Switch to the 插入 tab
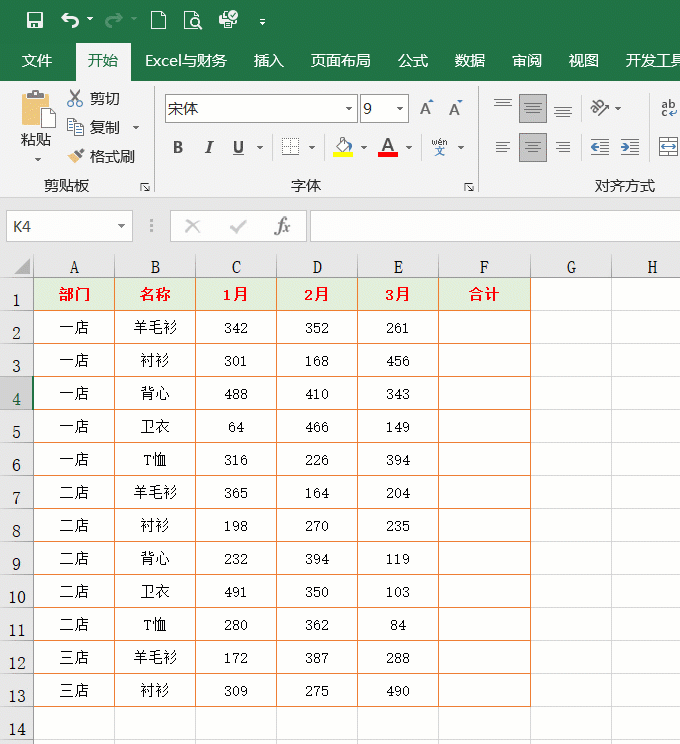 [269, 61]
